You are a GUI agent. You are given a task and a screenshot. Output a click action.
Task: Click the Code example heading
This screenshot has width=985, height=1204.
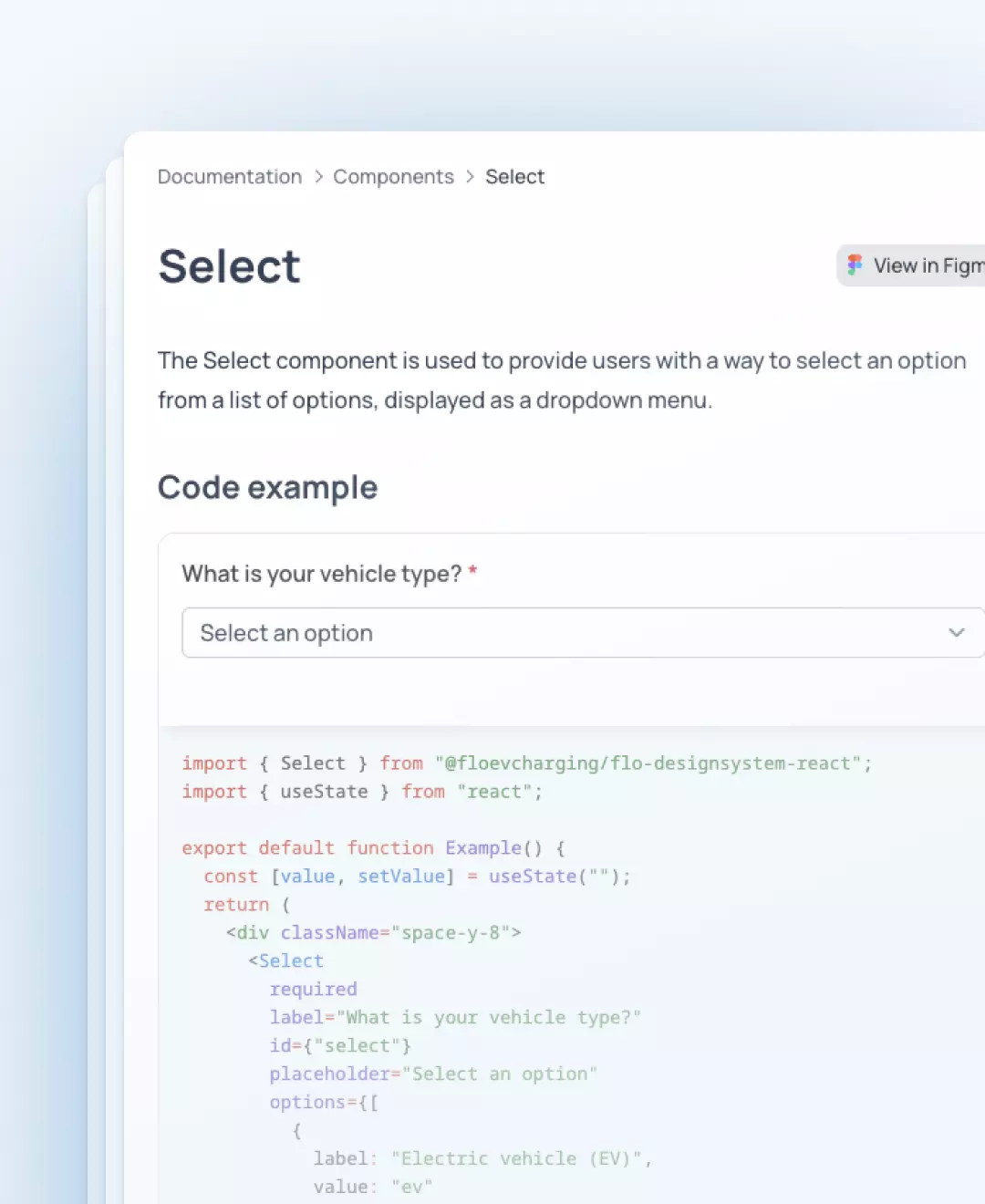point(267,488)
